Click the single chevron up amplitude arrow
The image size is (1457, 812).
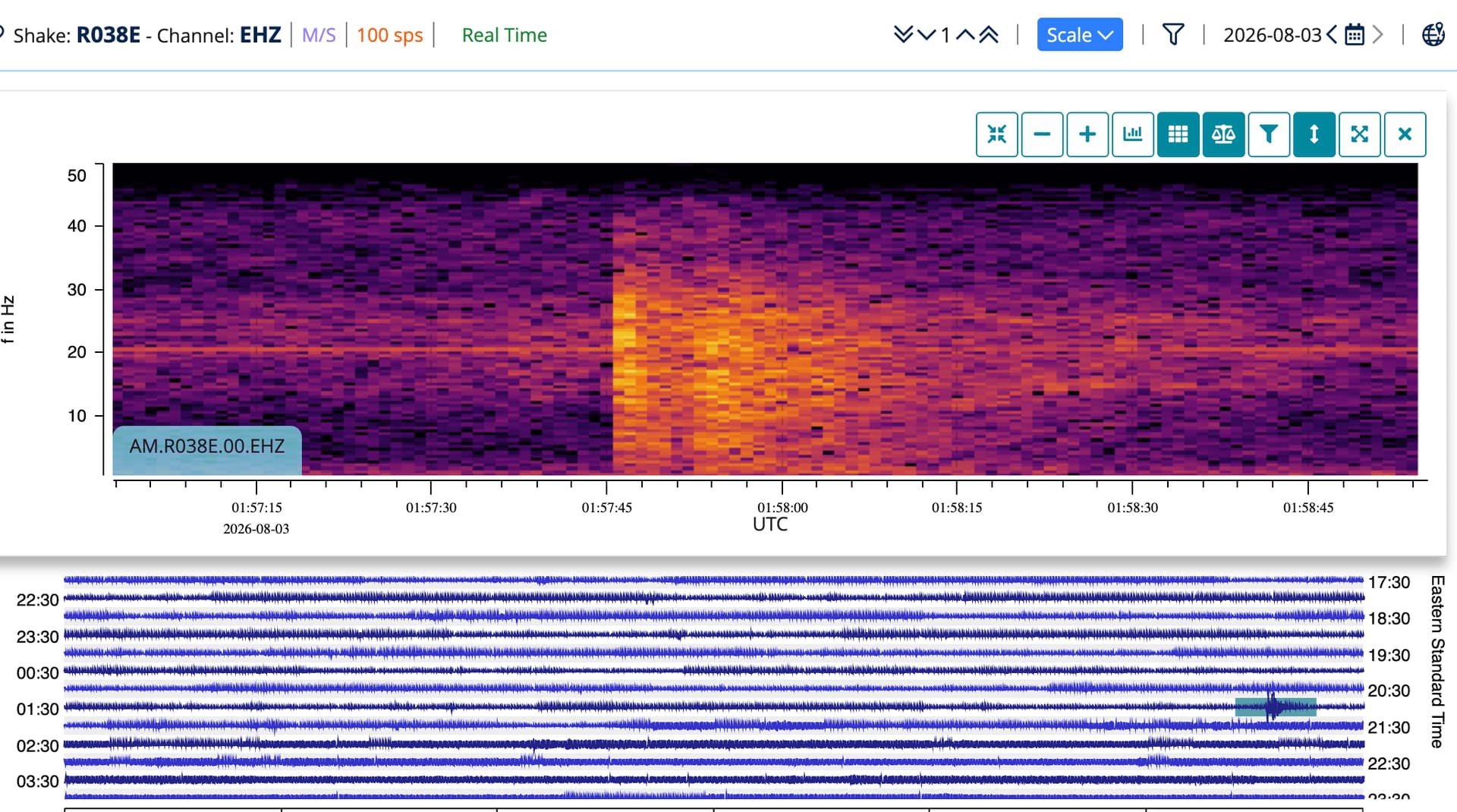point(965,35)
